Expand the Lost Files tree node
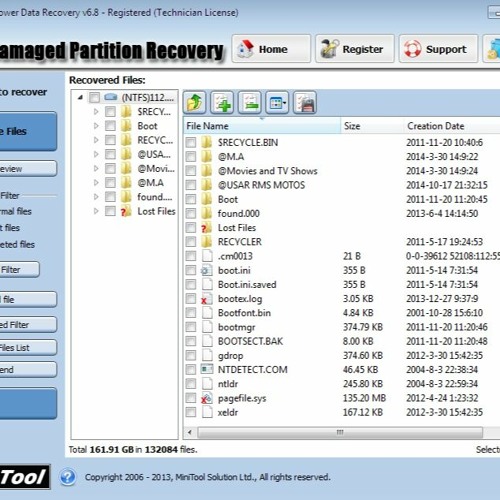The image size is (500, 500). tap(96, 211)
